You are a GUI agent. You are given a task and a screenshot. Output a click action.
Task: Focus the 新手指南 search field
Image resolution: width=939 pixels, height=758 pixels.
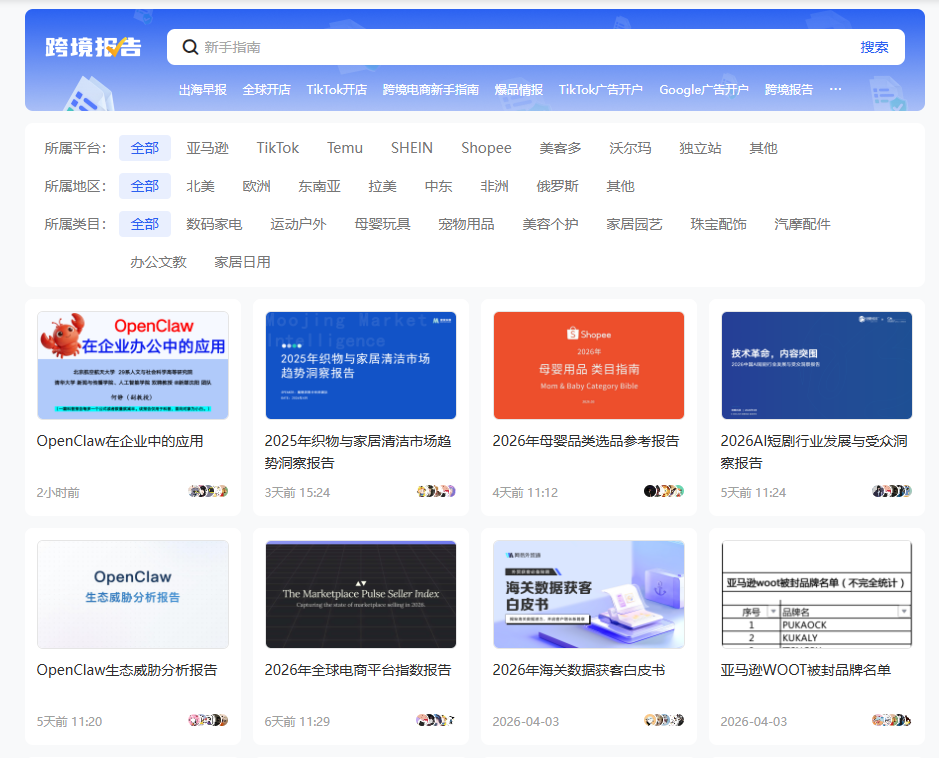tap(520, 47)
